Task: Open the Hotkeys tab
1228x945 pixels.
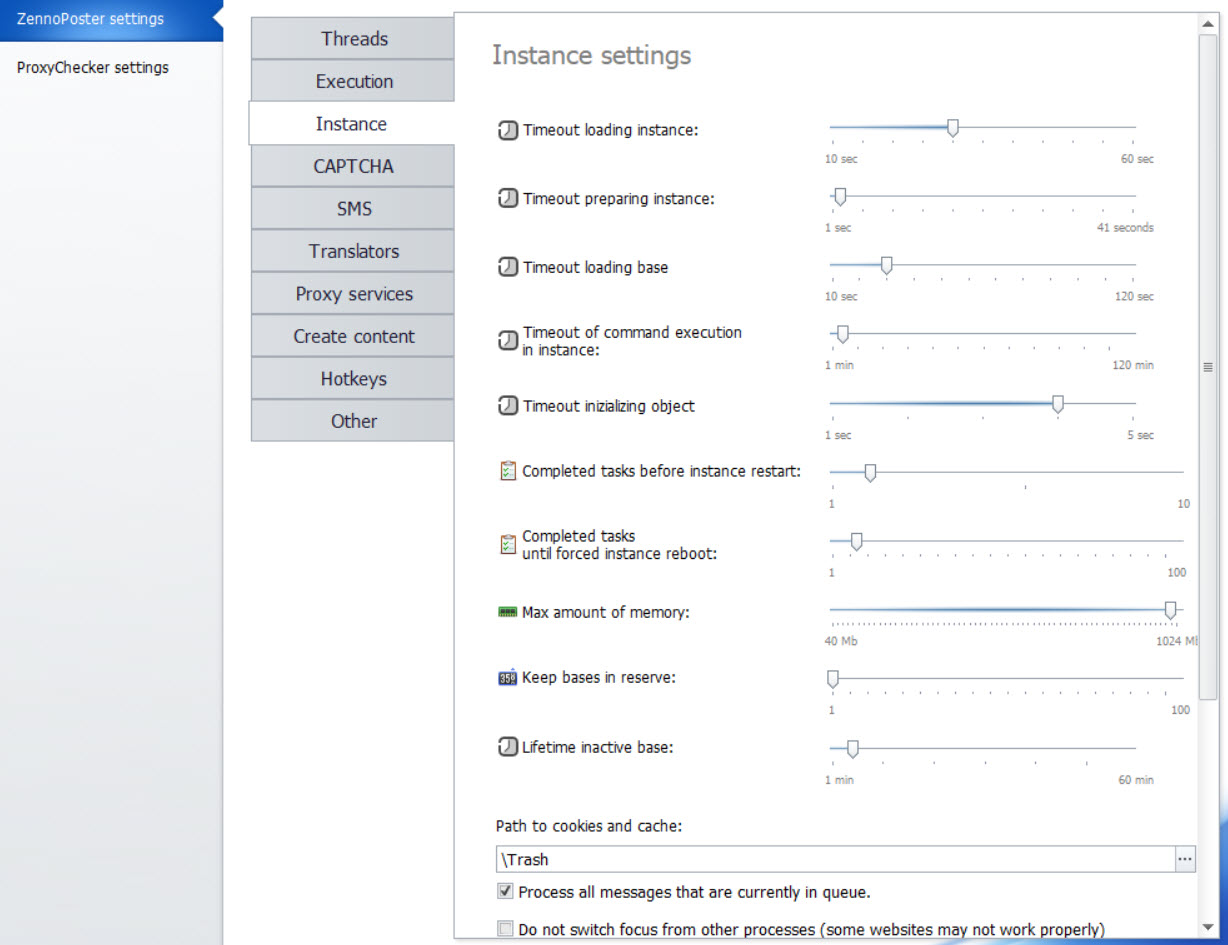Action: click(x=353, y=379)
